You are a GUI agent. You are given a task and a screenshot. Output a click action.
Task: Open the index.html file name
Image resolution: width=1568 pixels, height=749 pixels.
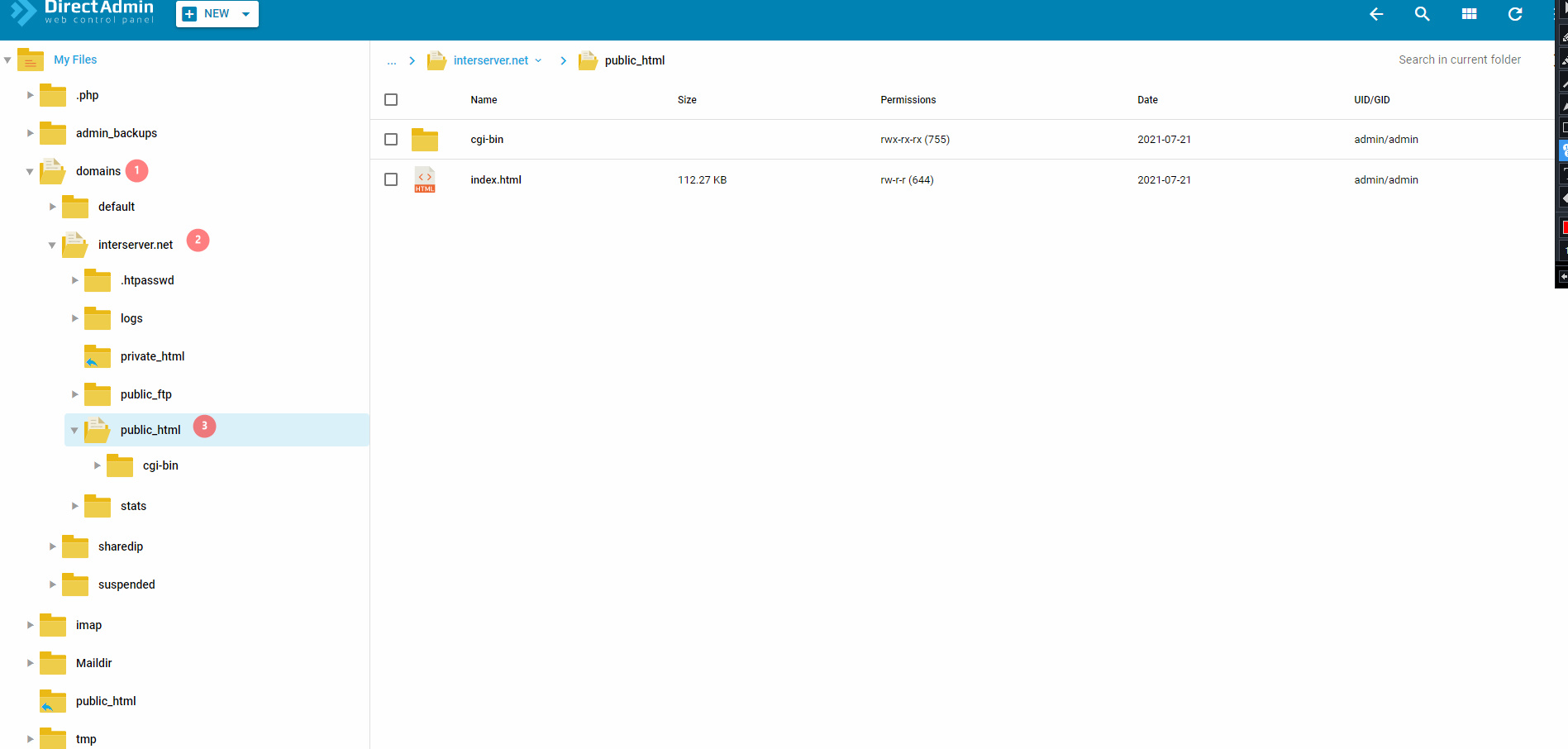496,179
